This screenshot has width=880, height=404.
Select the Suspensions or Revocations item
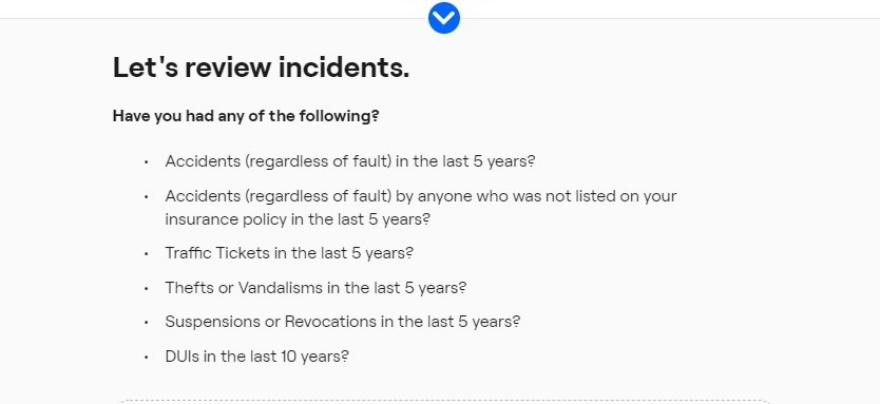coord(342,322)
